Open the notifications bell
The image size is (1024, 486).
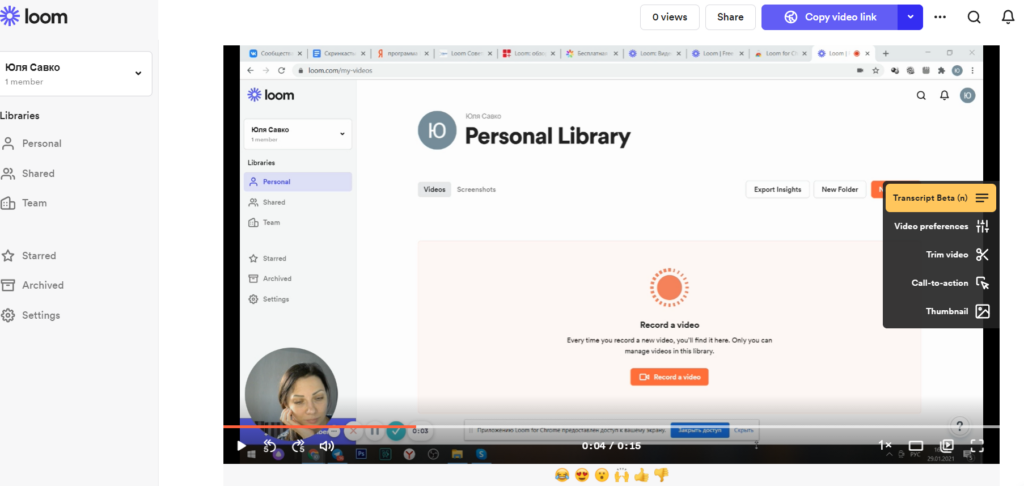click(1007, 17)
